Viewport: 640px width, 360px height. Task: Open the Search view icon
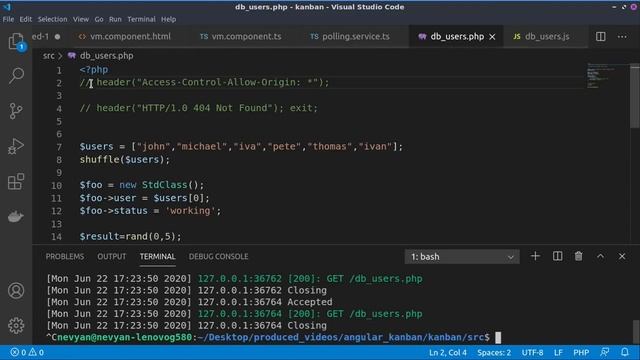click(16, 76)
